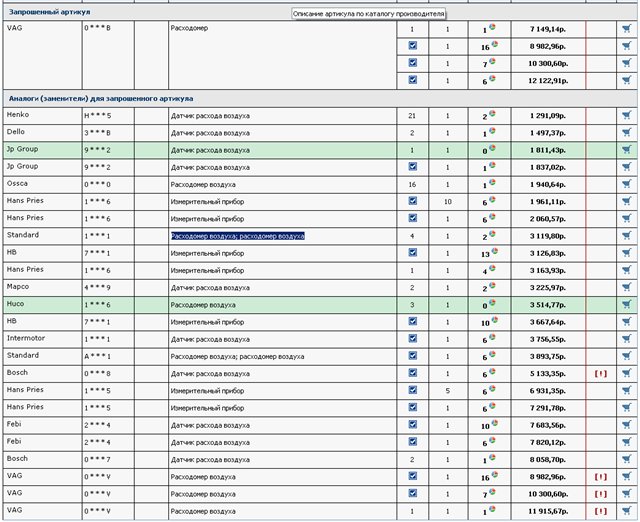Click article code A***1
640x522 pixels.
pyautogui.click(x=98, y=357)
